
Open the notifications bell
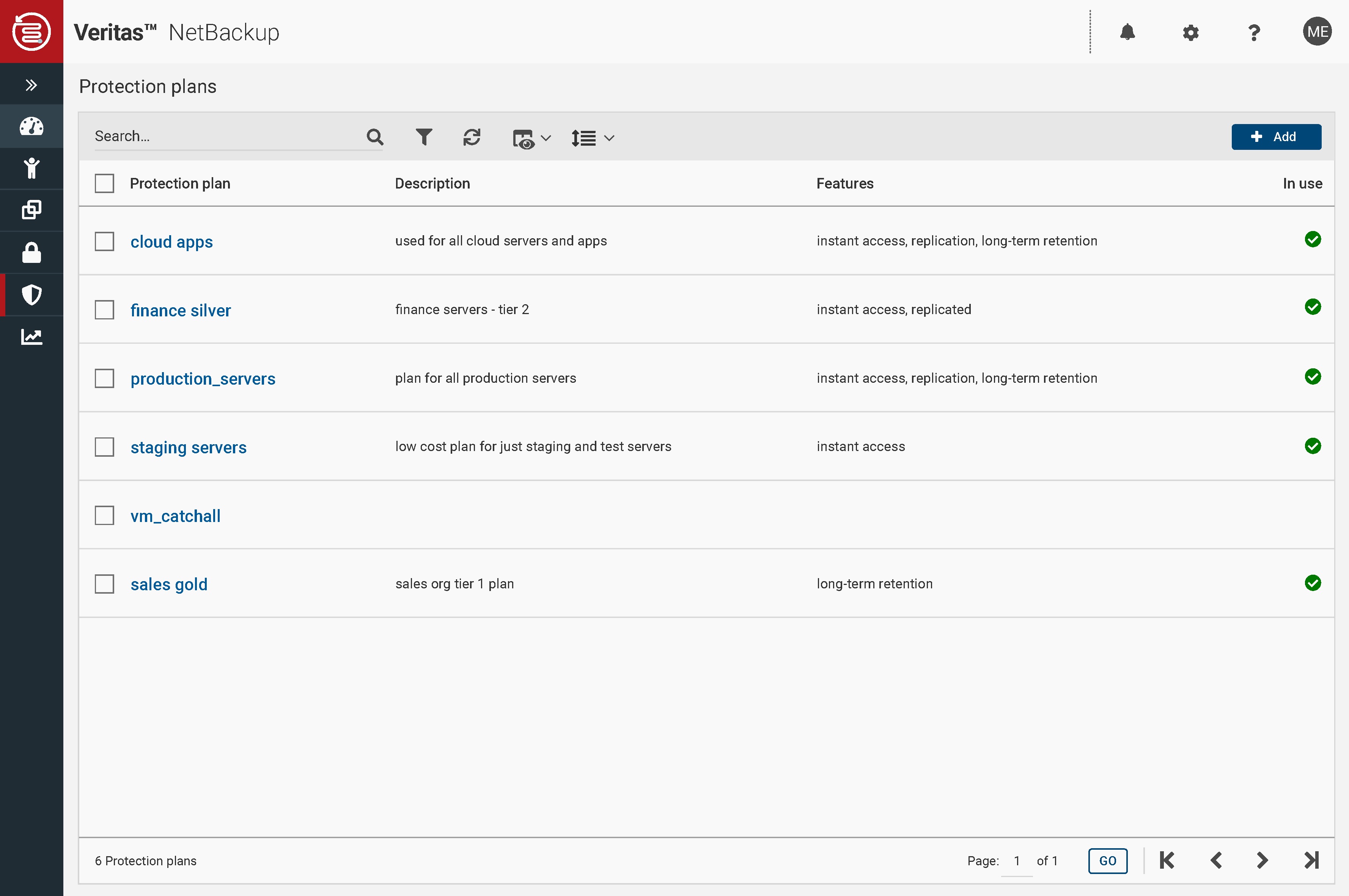tap(1127, 32)
